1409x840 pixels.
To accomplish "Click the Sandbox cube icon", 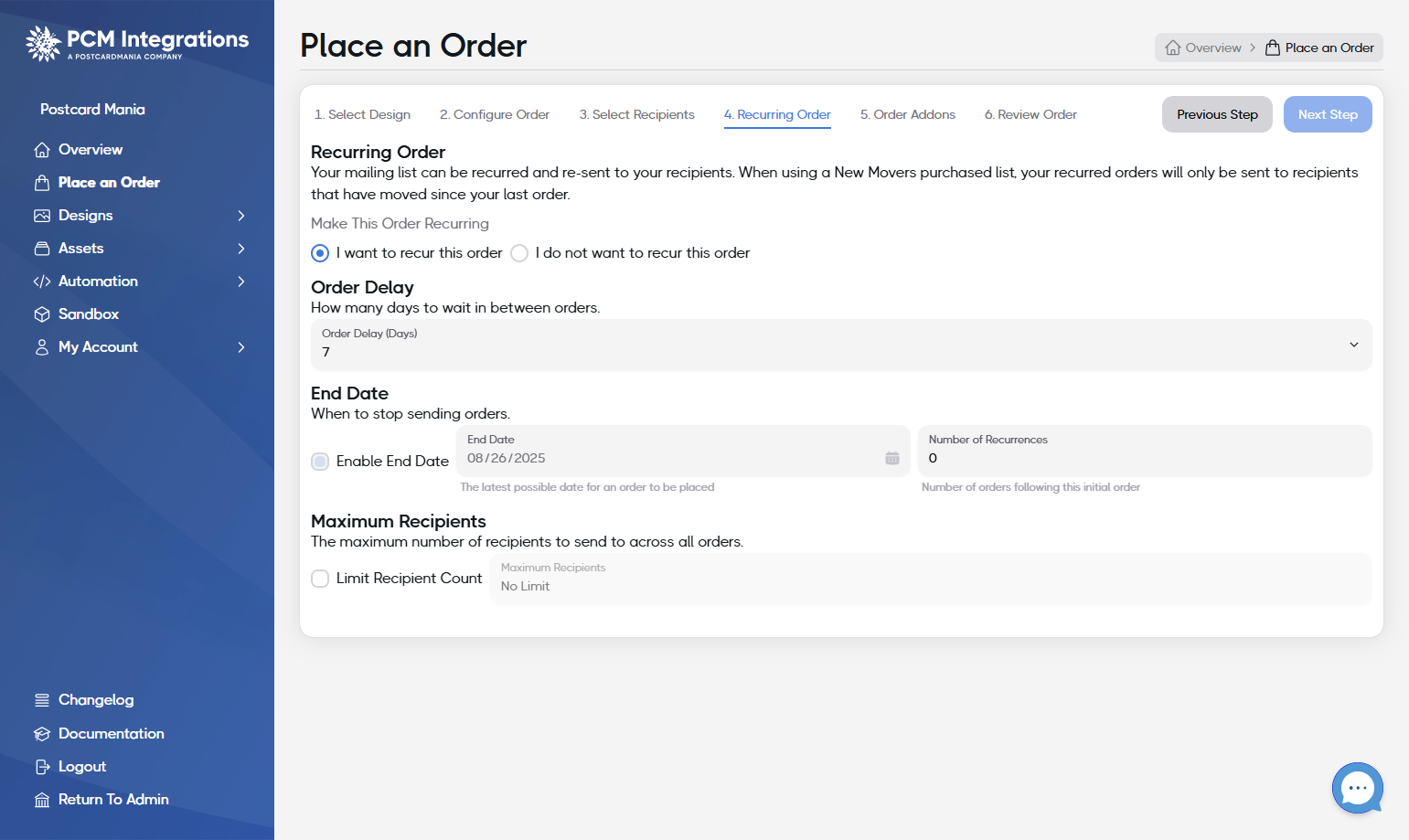I will [42, 314].
